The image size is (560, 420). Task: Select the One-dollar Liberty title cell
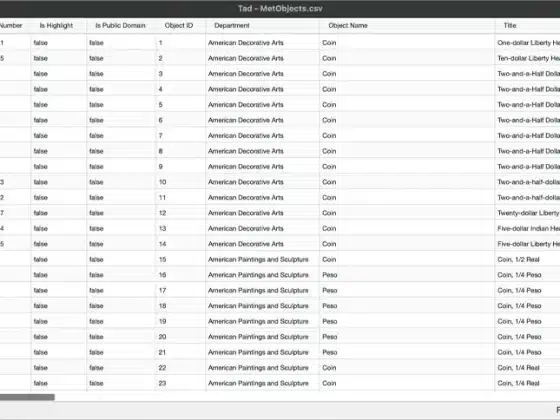pyautogui.click(x=529, y=43)
